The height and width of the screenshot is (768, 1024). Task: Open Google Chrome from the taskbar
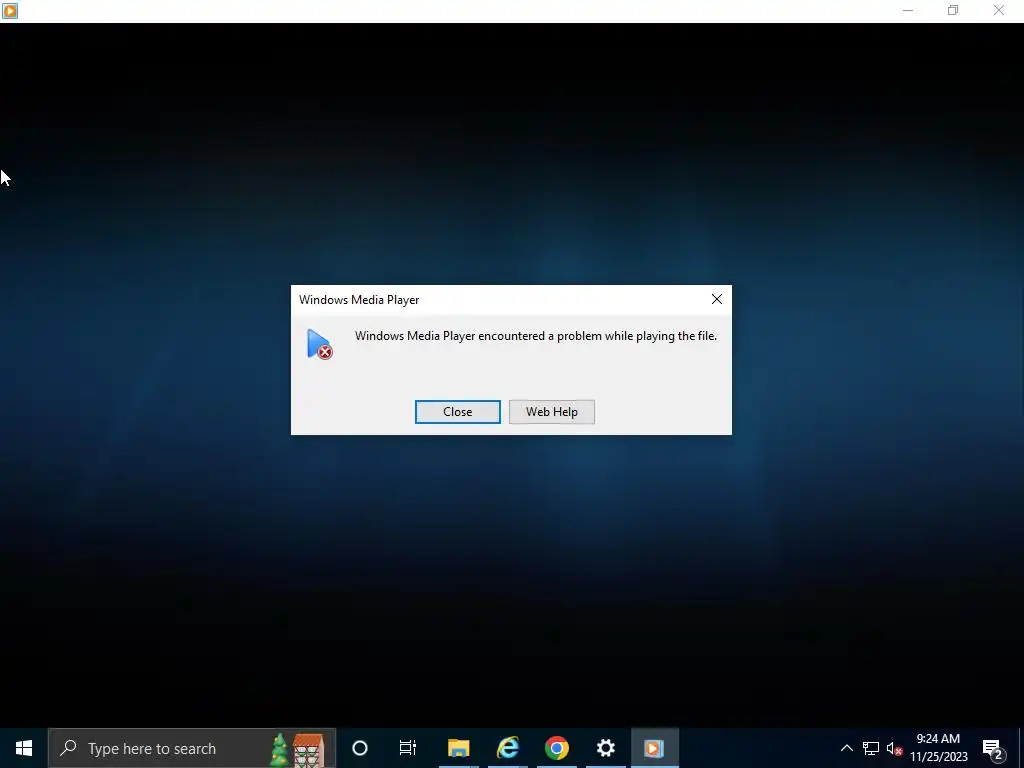pos(556,748)
